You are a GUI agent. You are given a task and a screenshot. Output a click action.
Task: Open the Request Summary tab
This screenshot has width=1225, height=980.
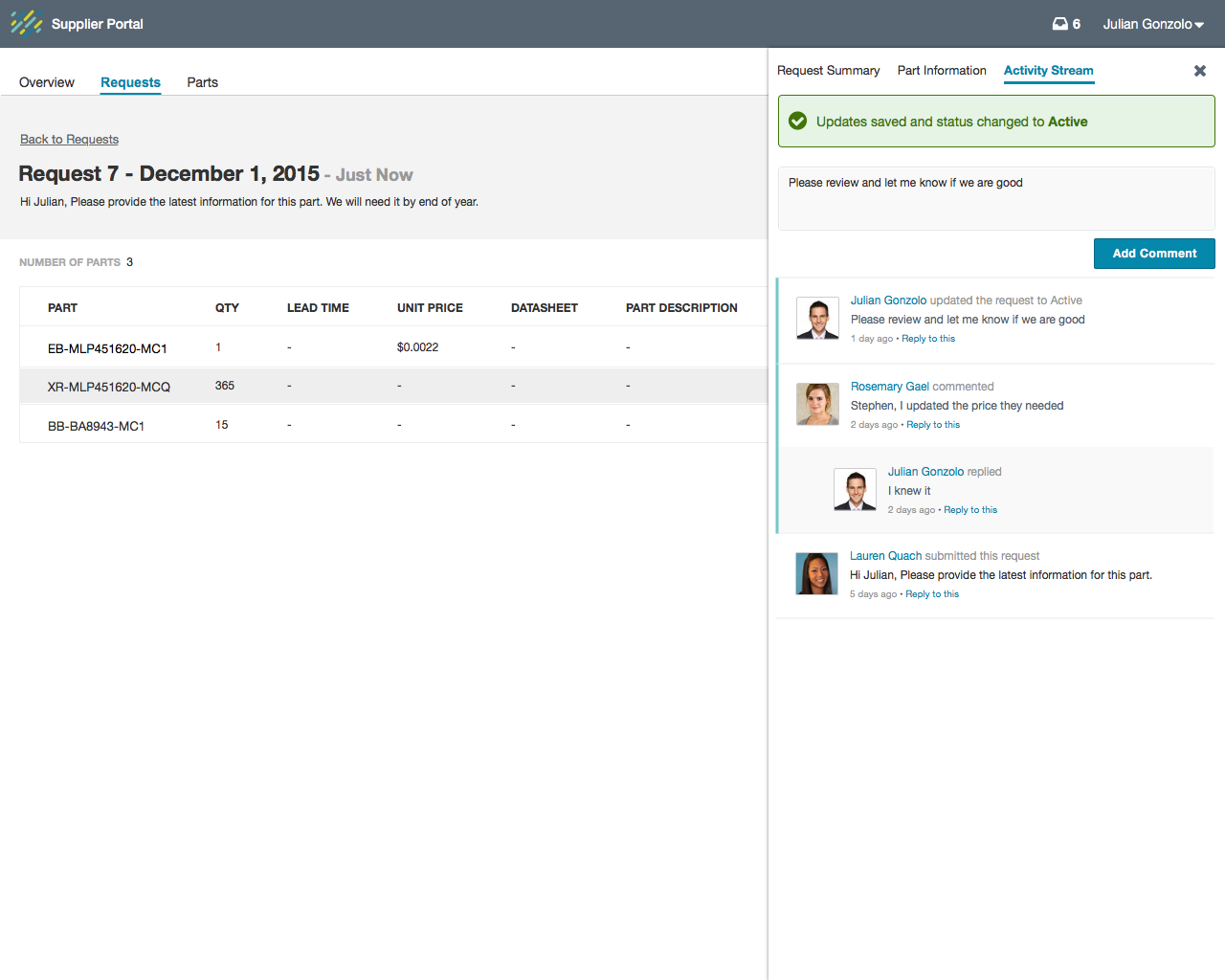click(828, 71)
